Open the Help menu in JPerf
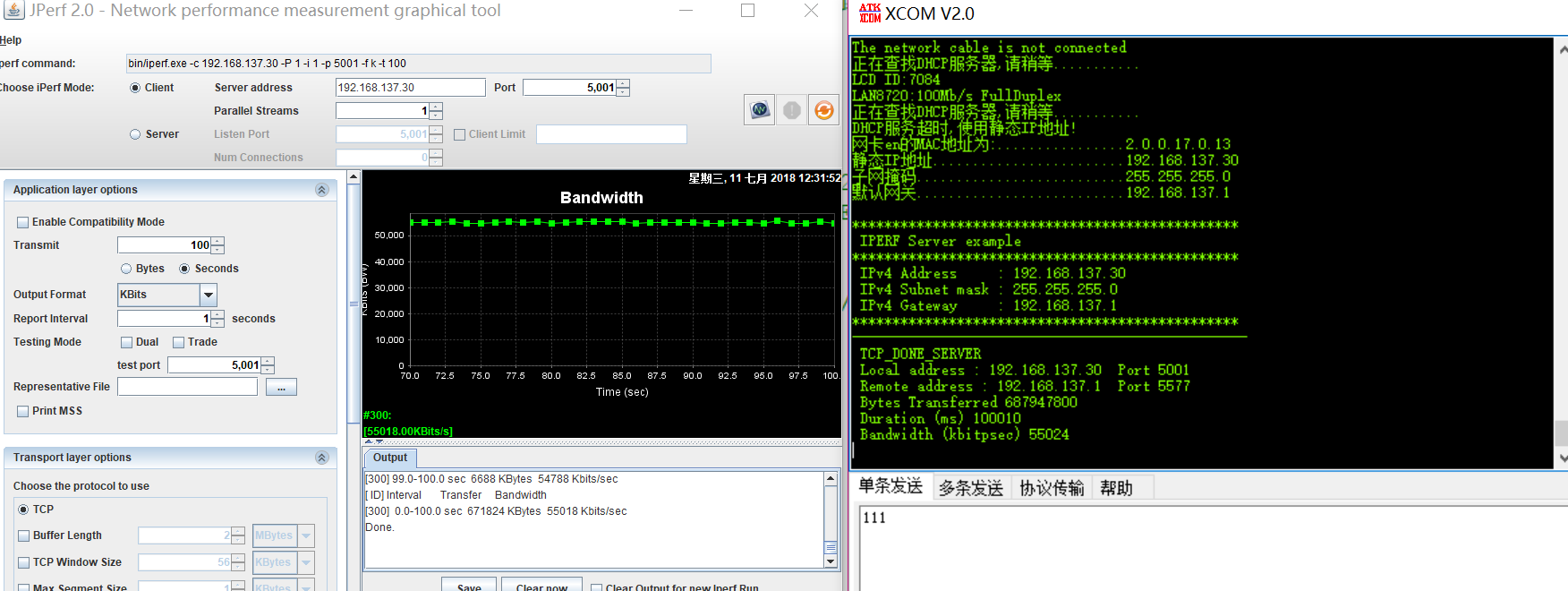This screenshot has width=1568, height=591. 11,40
